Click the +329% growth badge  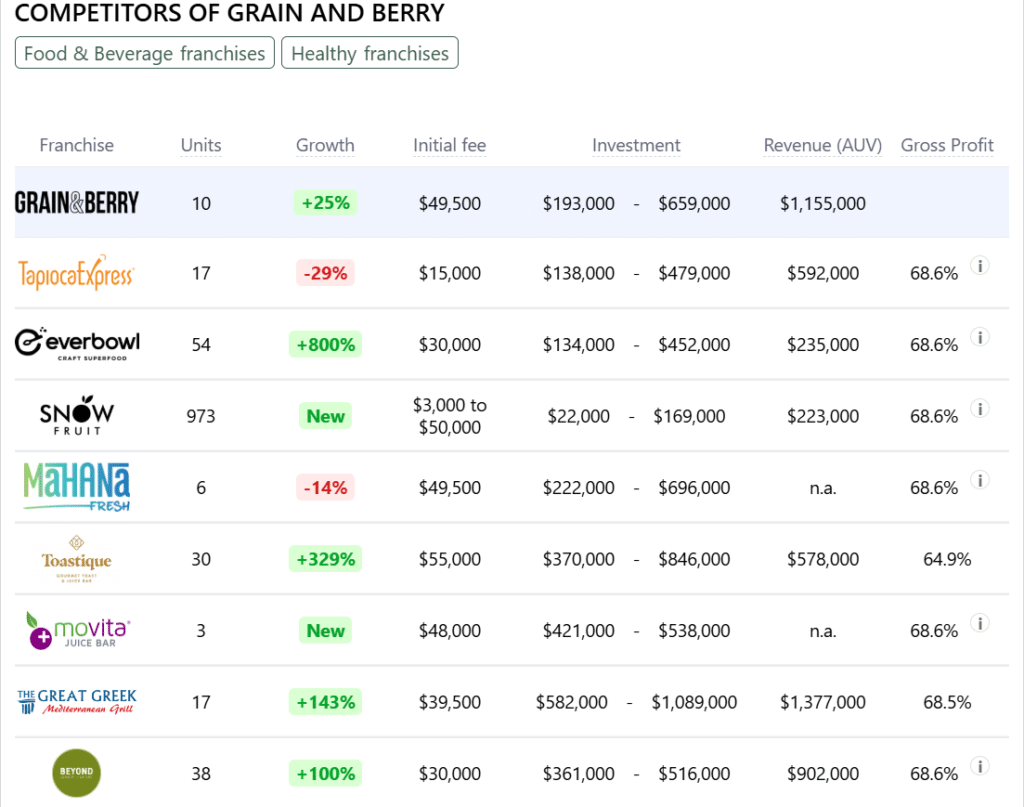325,559
